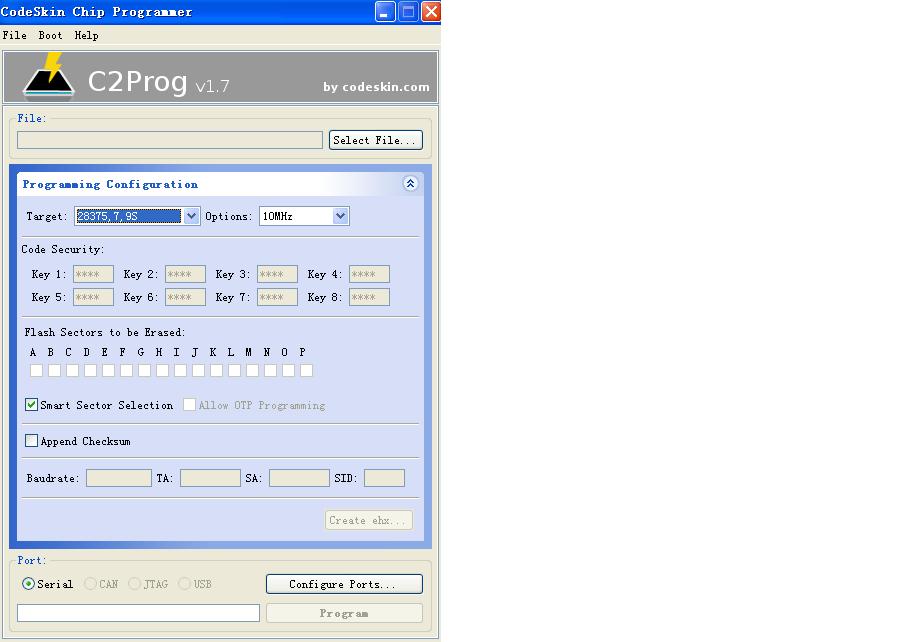Click the Baudrate input field
The height and width of the screenshot is (642, 914).
[119, 478]
